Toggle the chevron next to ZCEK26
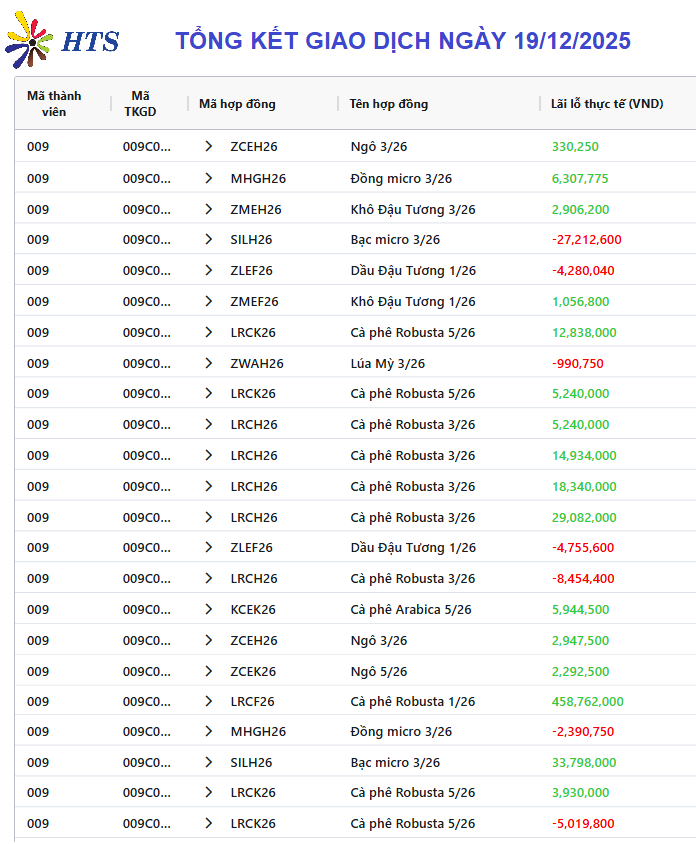This screenshot has width=696, height=844. point(209,671)
